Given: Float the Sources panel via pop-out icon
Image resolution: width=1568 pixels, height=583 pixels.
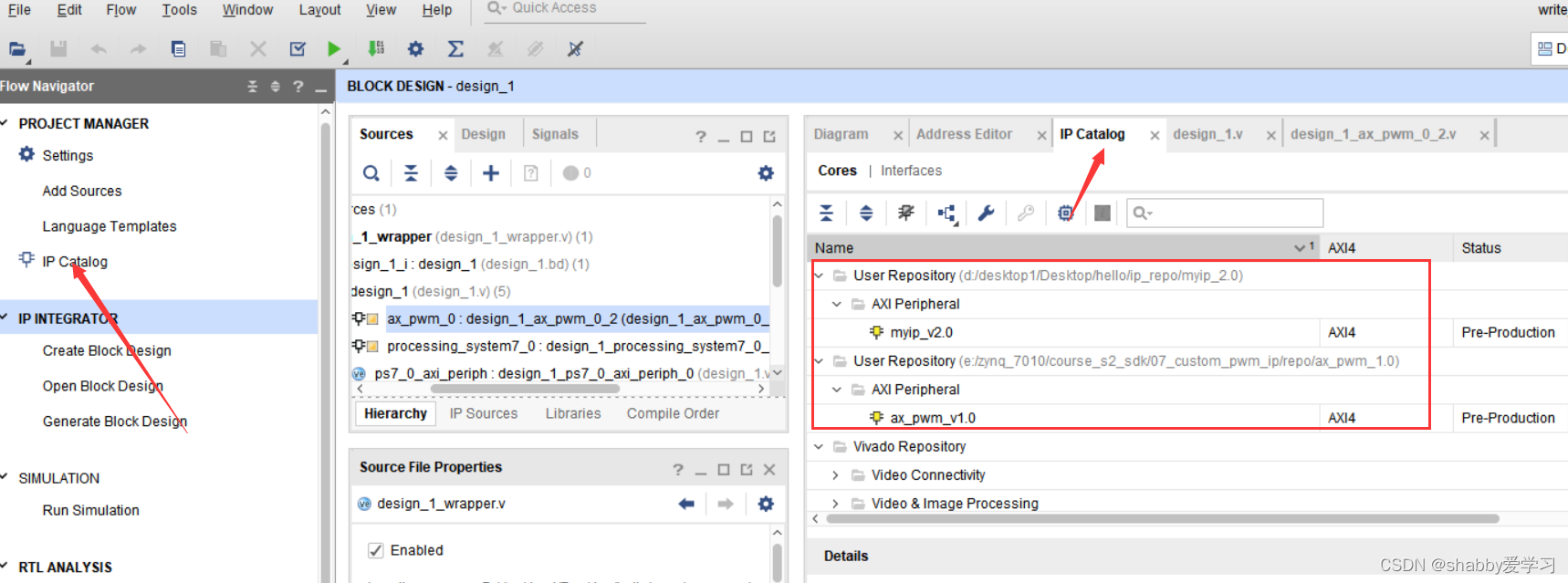Looking at the screenshot, I should pyautogui.click(x=769, y=136).
